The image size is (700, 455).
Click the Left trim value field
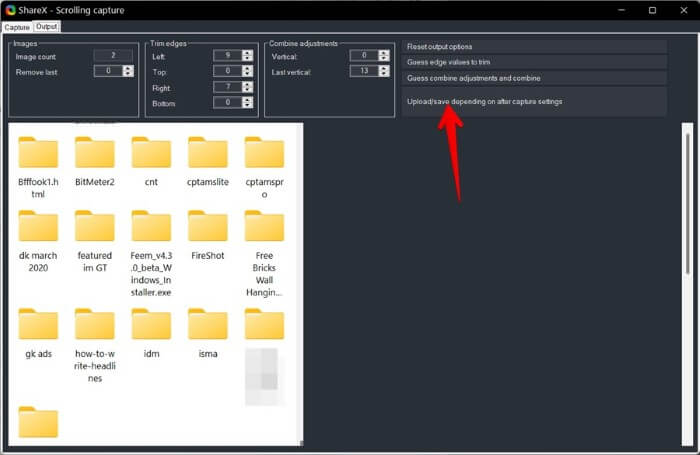coord(228,55)
